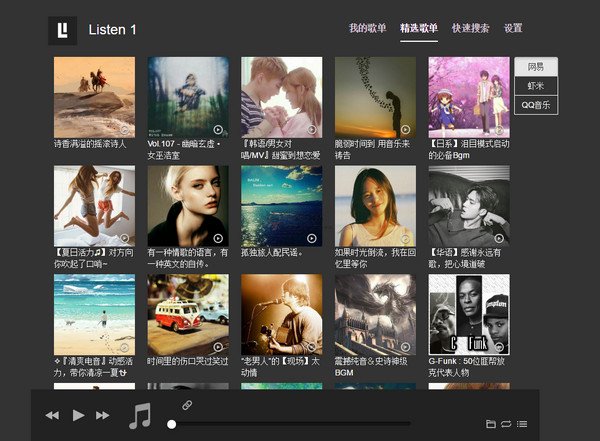Viewport: 600px width, 441px height.
Task: Play the 有一种情歌的语言 playlist cover icon
Action: click(x=218, y=238)
